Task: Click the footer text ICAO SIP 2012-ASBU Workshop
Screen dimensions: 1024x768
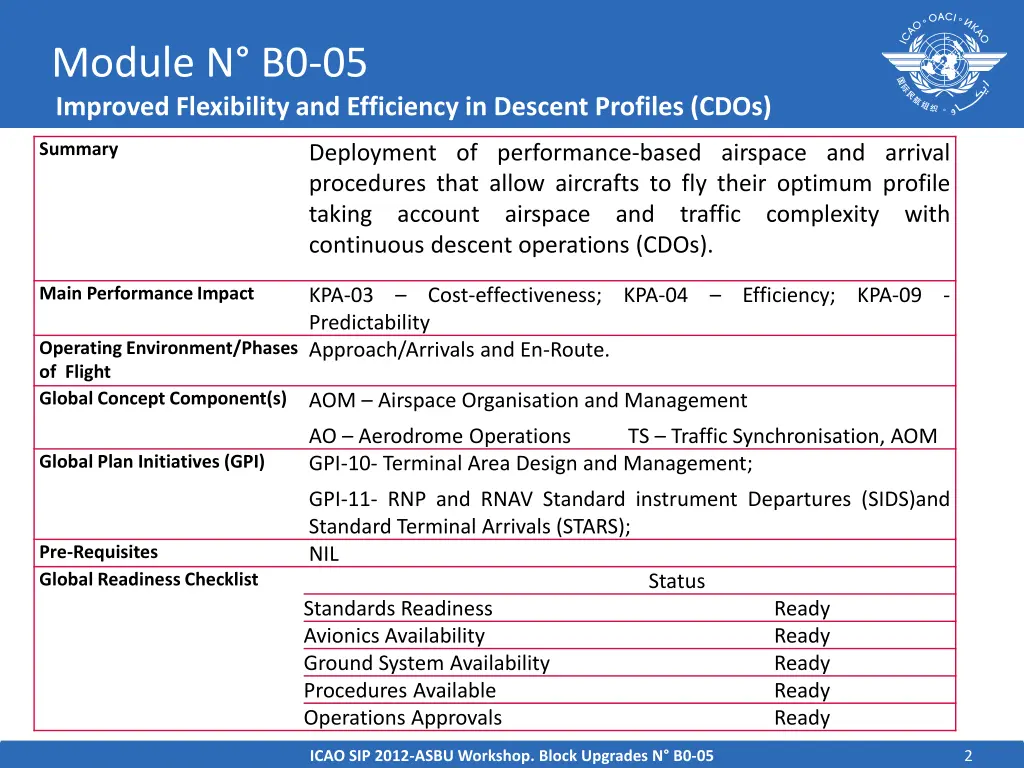Action: click(512, 756)
